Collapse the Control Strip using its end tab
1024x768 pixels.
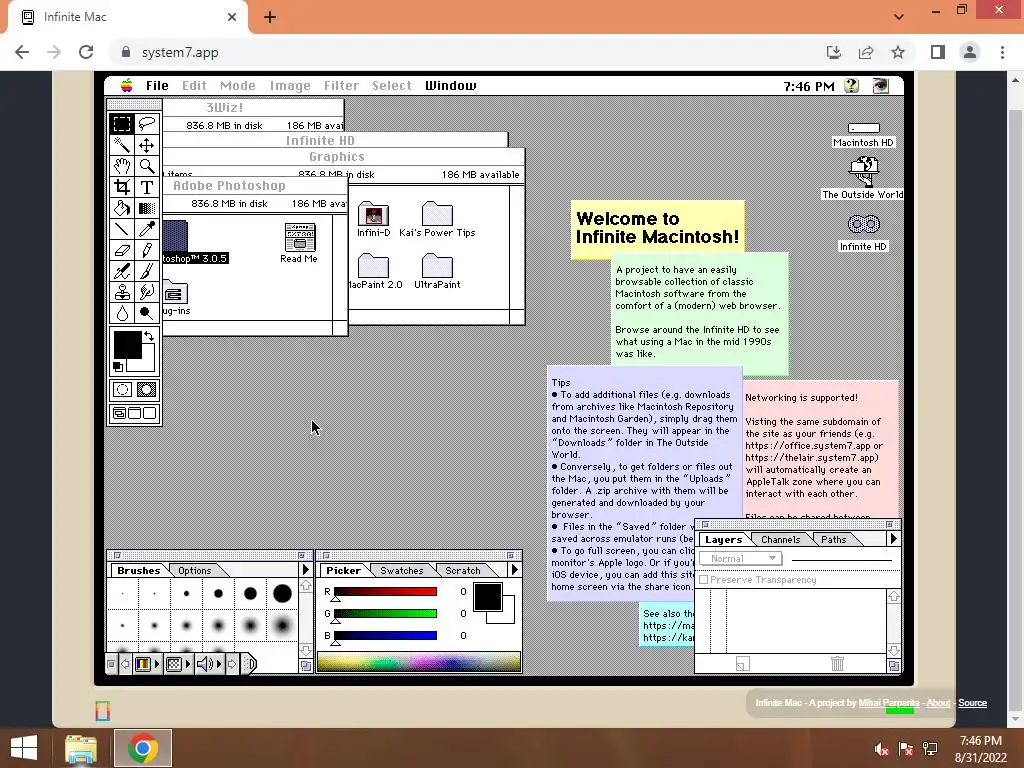249,664
